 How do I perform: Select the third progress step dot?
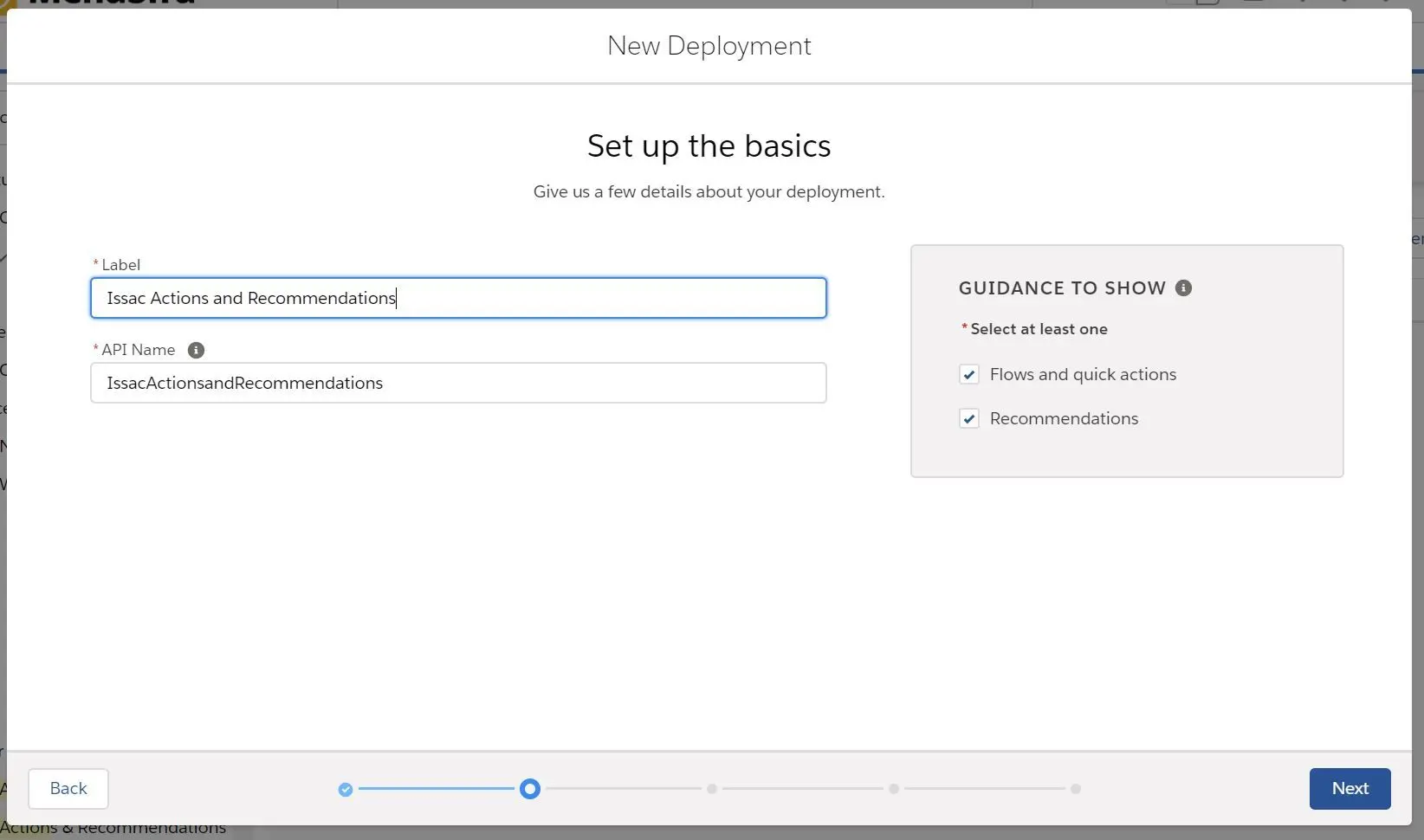pyautogui.click(x=712, y=789)
